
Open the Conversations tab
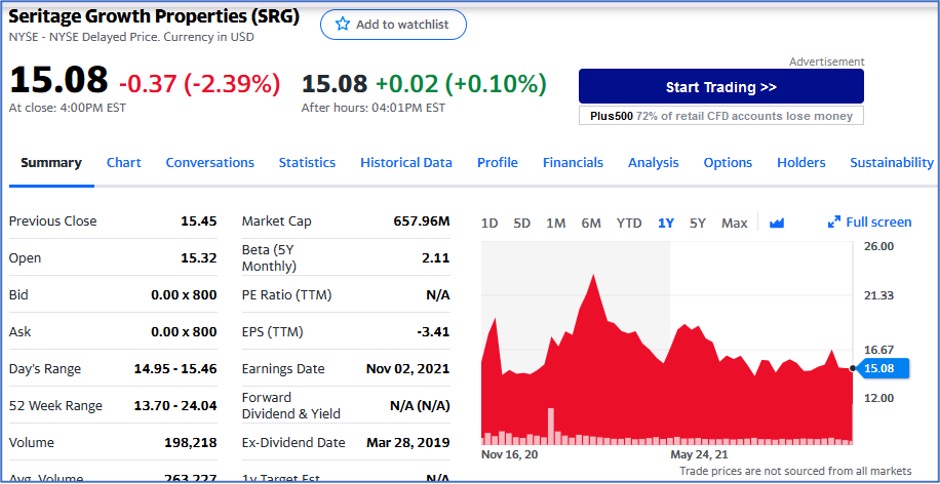210,163
